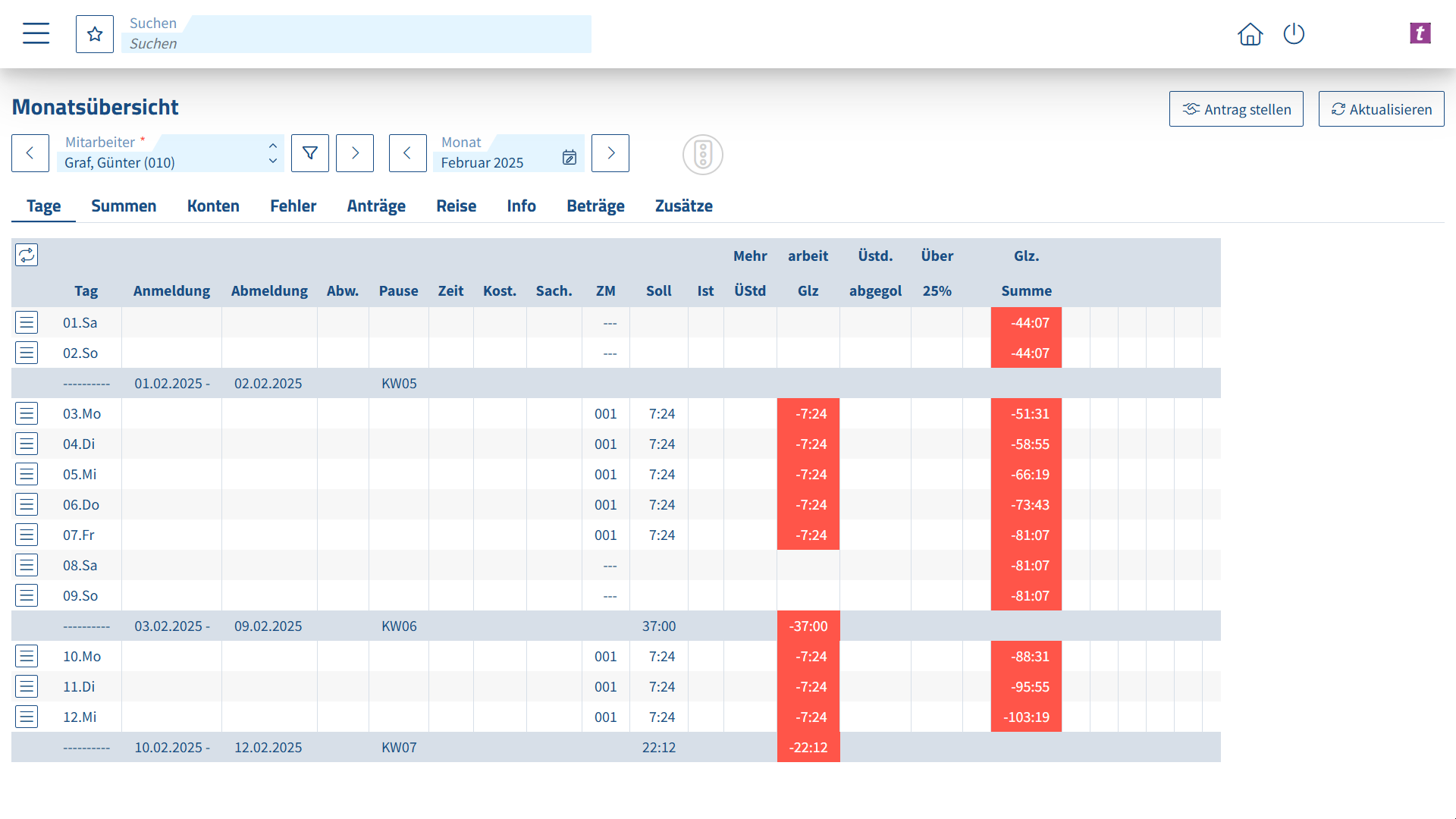This screenshot has height=819, width=1456.
Task: Click the Aktualisieren button
Action: pyautogui.click(x=1381, y=109)
